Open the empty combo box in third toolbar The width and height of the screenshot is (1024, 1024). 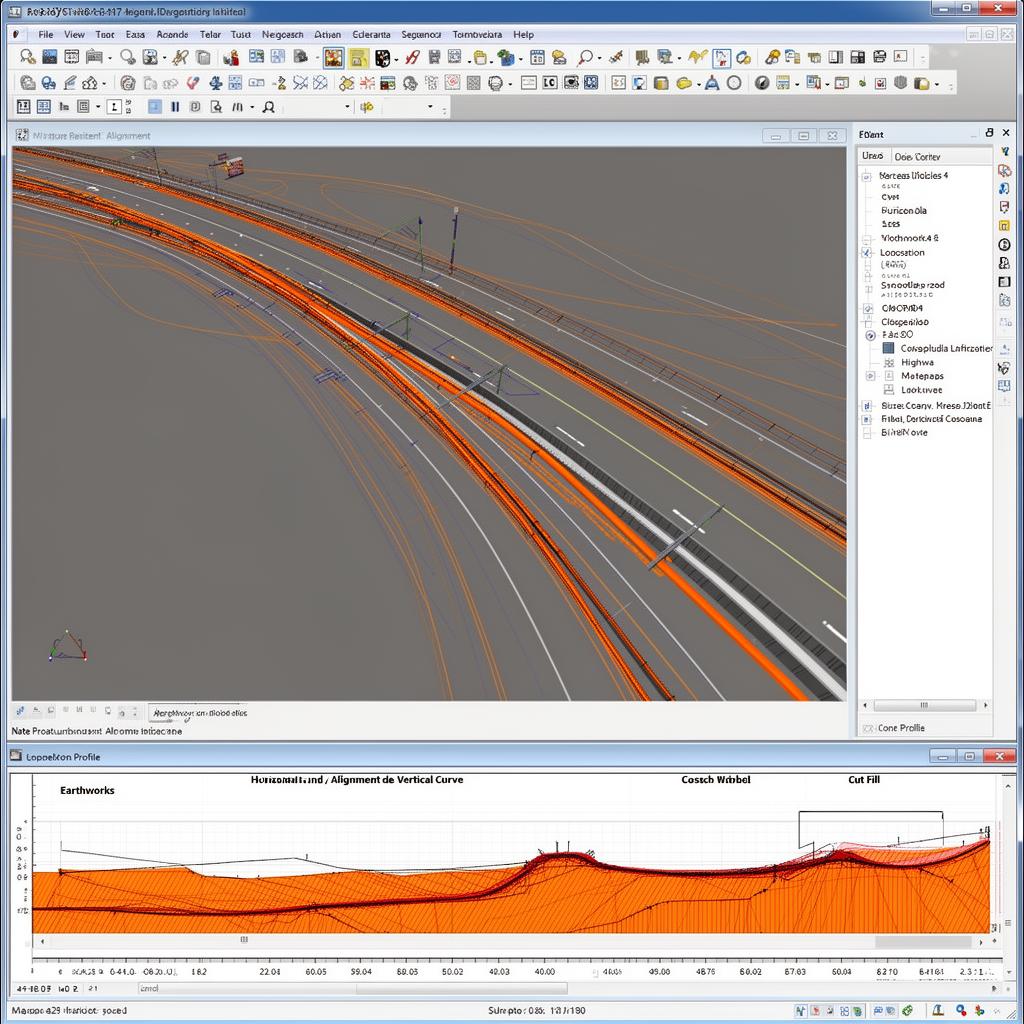(x=315, y=106)
